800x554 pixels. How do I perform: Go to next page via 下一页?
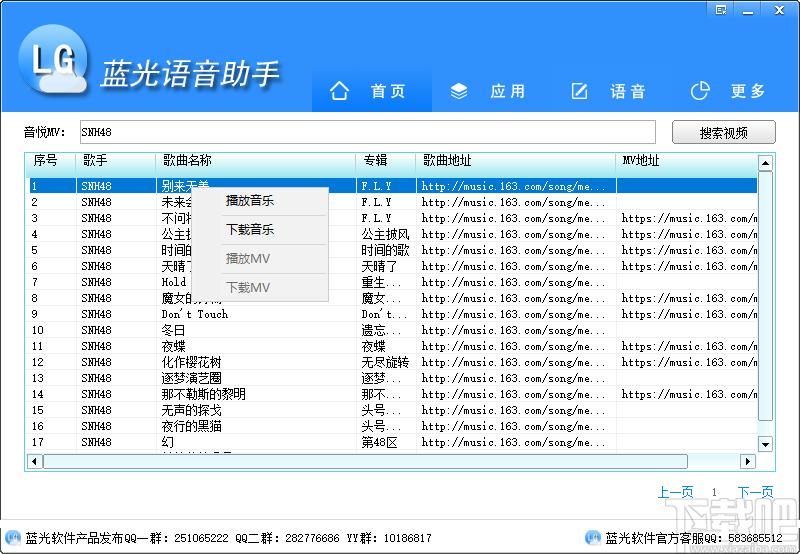(x=756, y=492)
